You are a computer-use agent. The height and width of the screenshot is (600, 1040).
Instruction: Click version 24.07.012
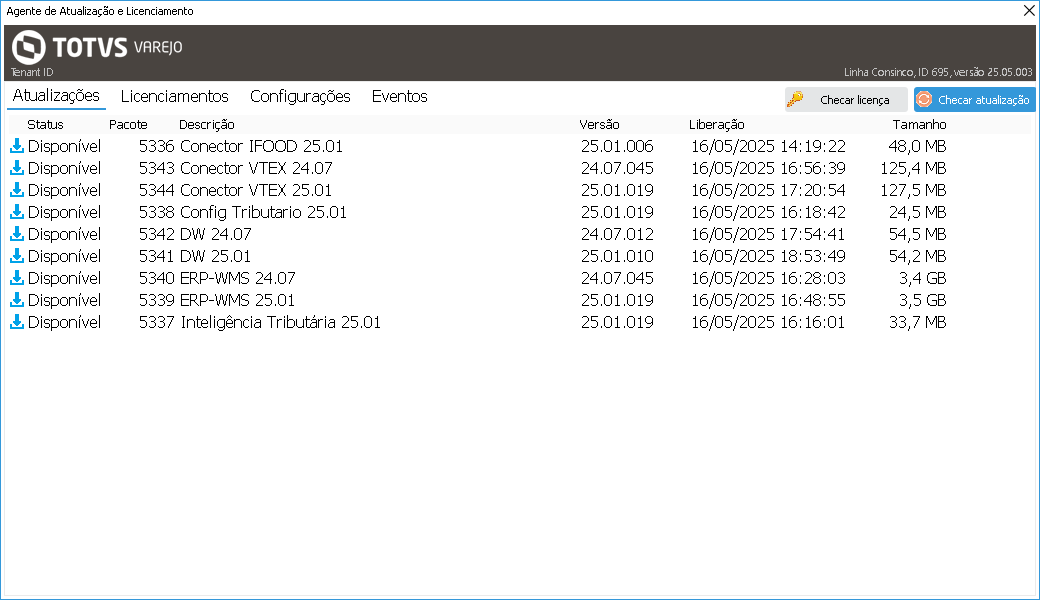617,234
